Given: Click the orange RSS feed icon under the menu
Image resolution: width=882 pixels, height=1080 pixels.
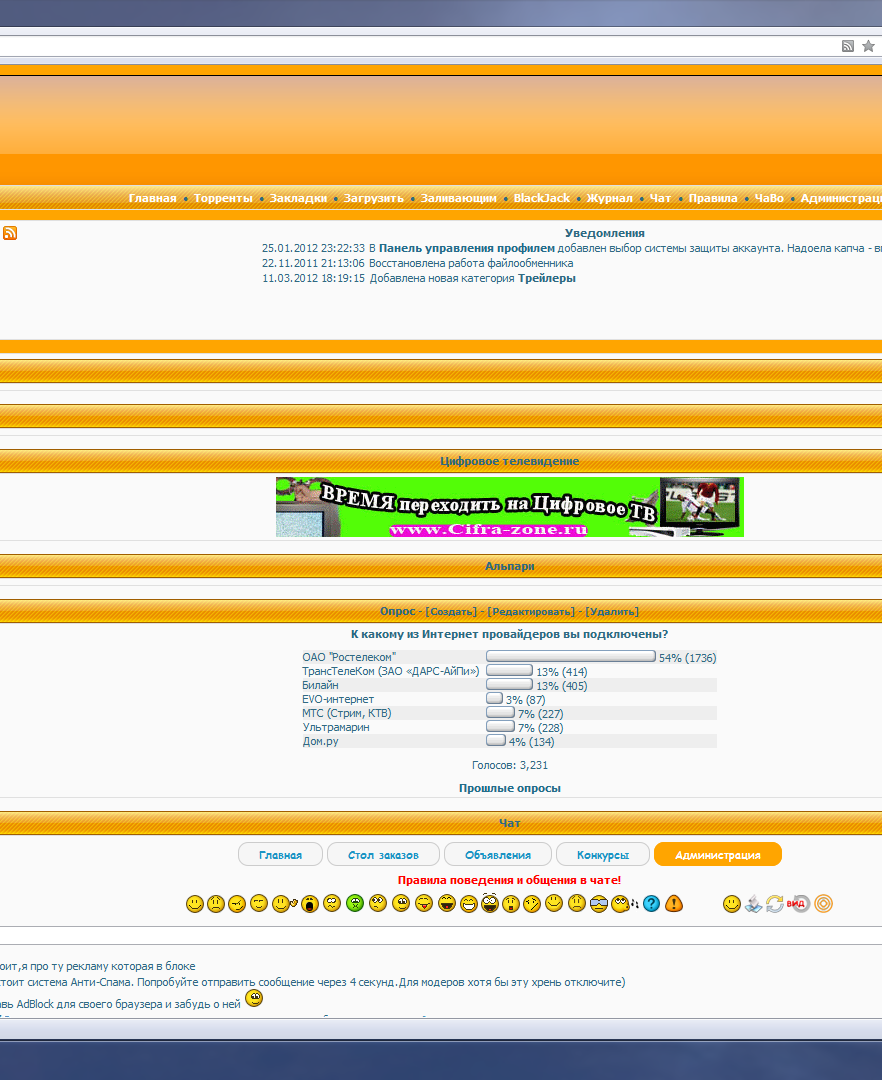Looking at the screenshot, I should pyautogui.click(x=10, y=233).
